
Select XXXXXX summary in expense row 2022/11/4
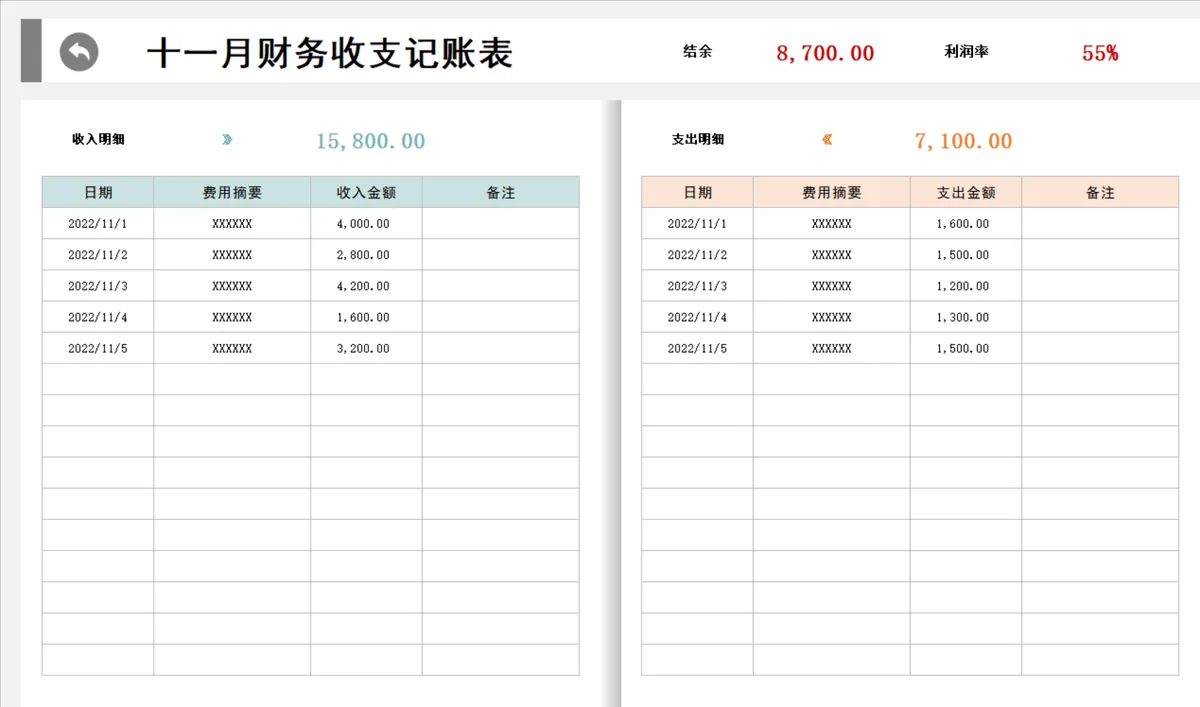coord(832,317)
